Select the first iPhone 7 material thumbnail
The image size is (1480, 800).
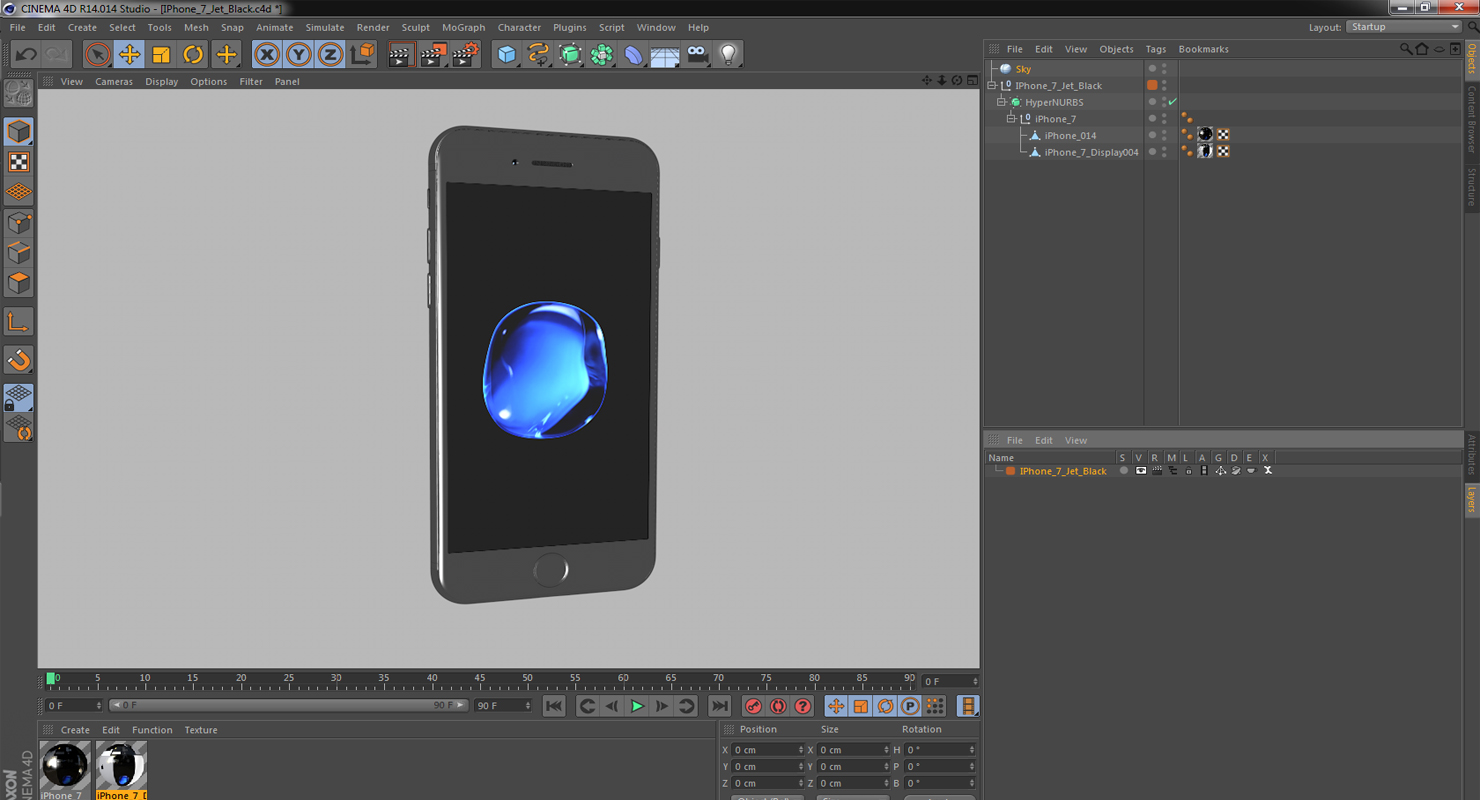pos(65,766)
